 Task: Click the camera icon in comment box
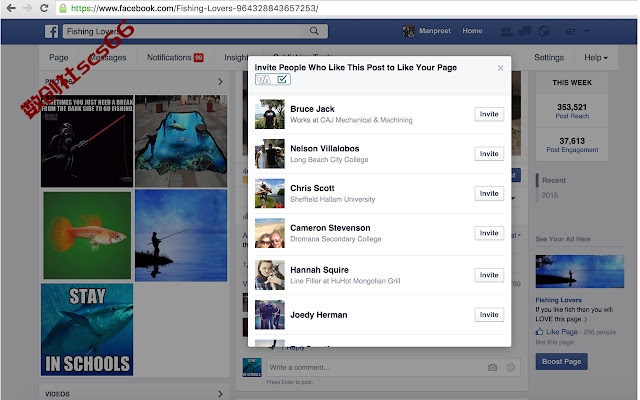(493, 367)
